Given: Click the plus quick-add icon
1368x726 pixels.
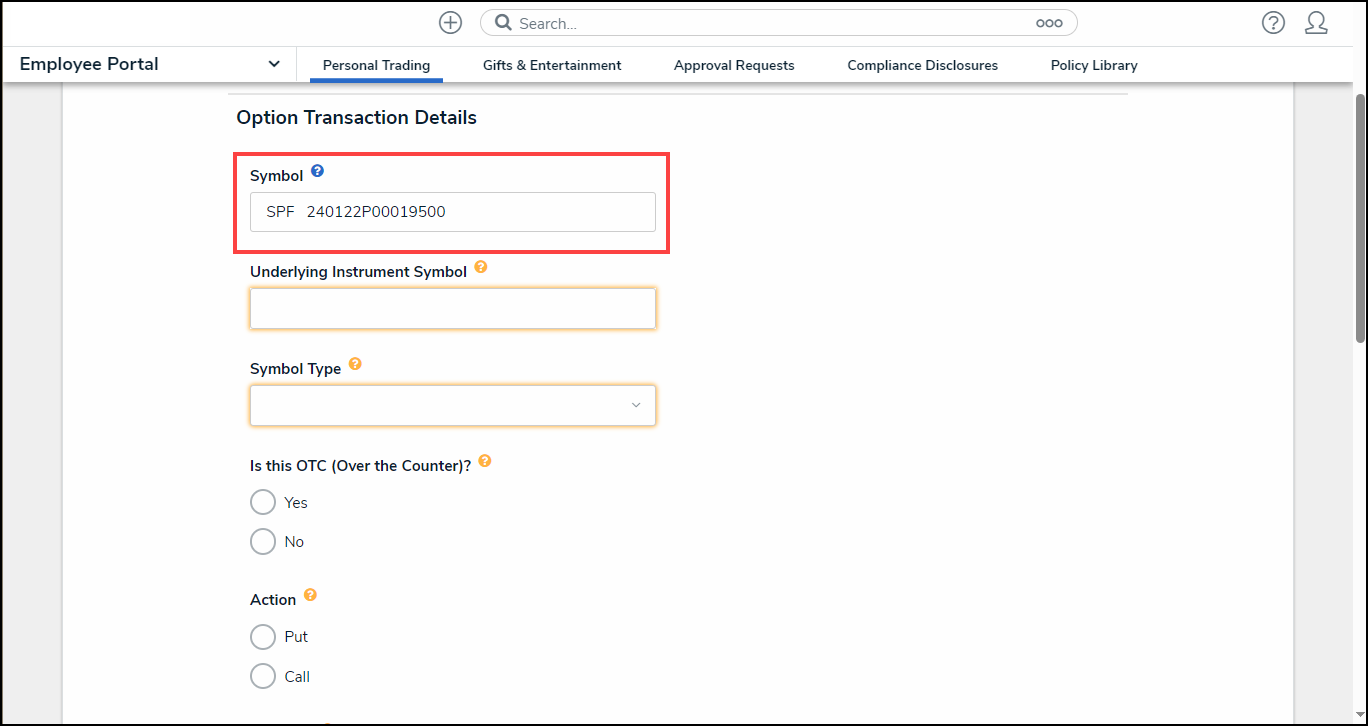Looking at the screenshot, I should 450,23.
